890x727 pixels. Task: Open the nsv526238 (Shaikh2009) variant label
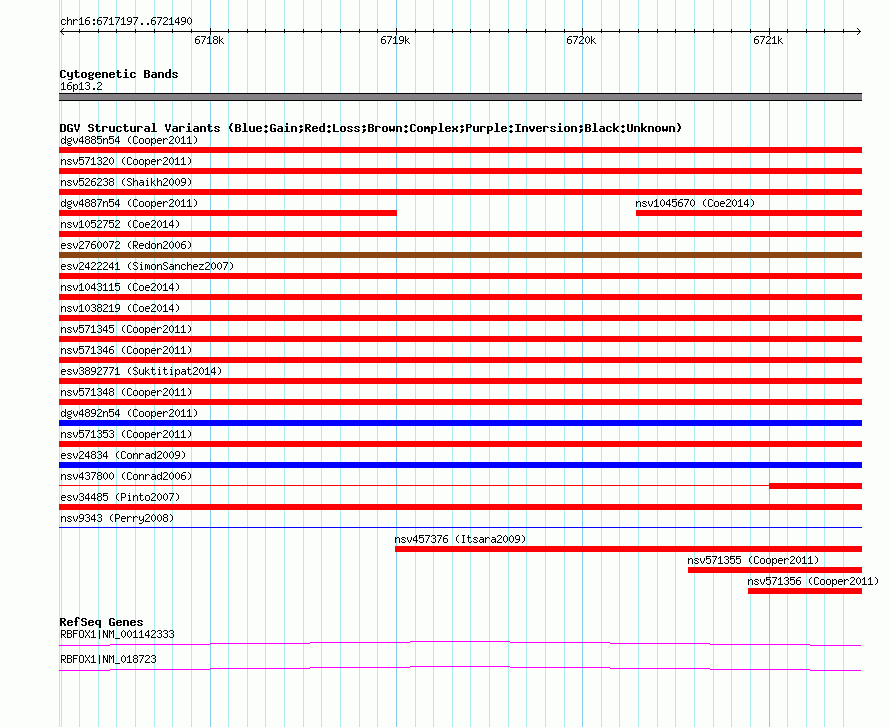[126, 182]
